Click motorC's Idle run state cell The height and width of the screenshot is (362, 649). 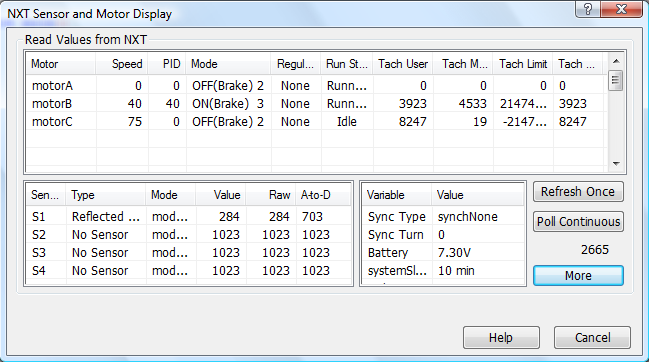point(346,122)
